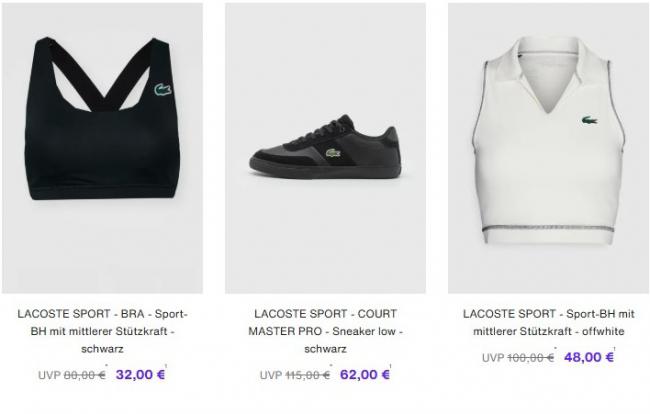Click the crossed-out UVP 80,00 € price
The width and height of the screenshot is (650, 414).
(x=72, y=375)
